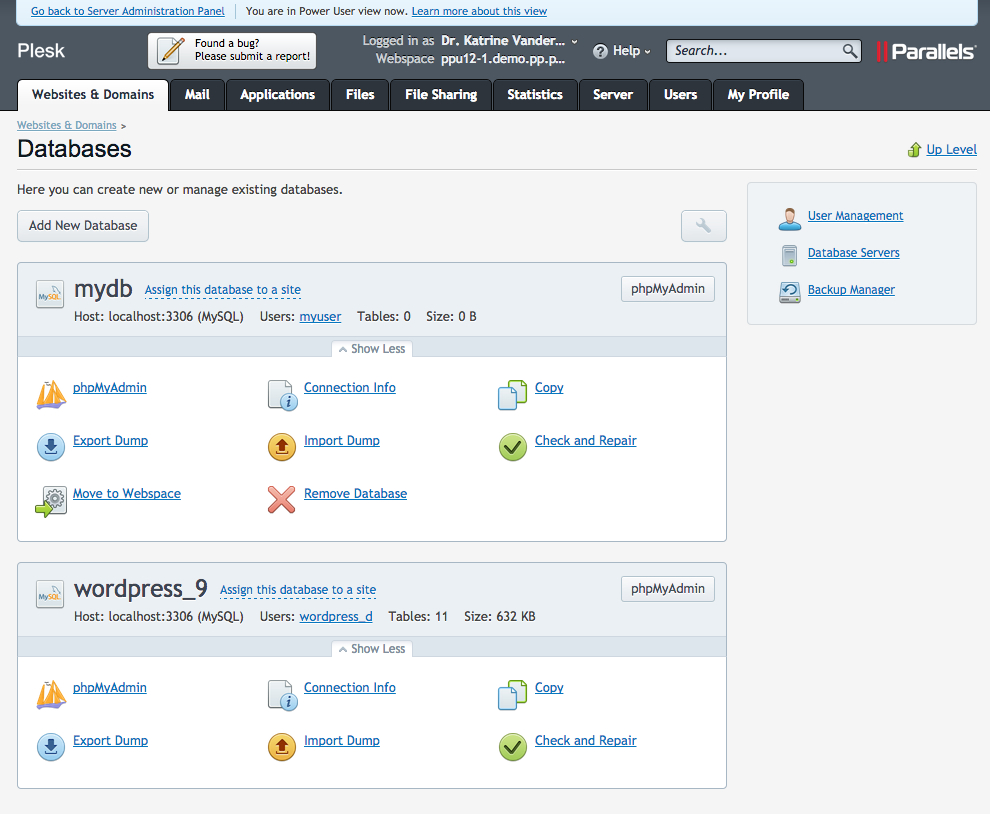Go to the My Profile tab

758,95
